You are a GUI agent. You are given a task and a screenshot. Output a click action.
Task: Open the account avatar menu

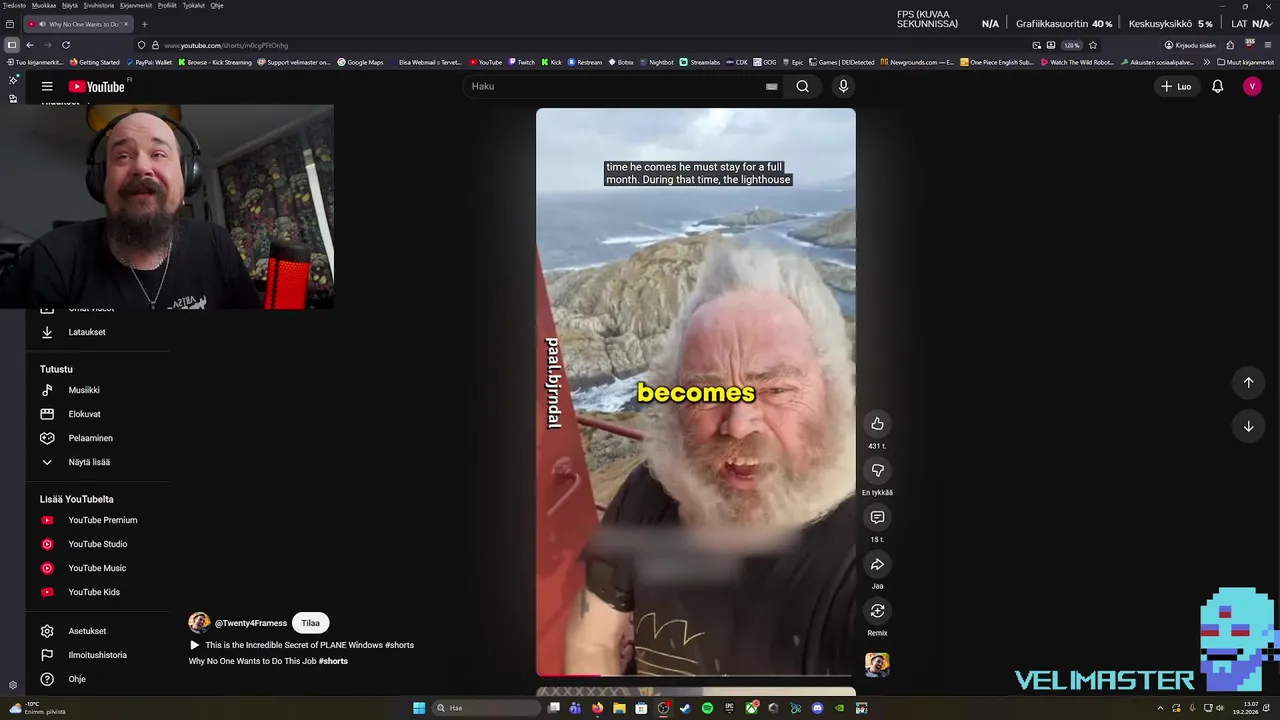(x=1252, y=86)
